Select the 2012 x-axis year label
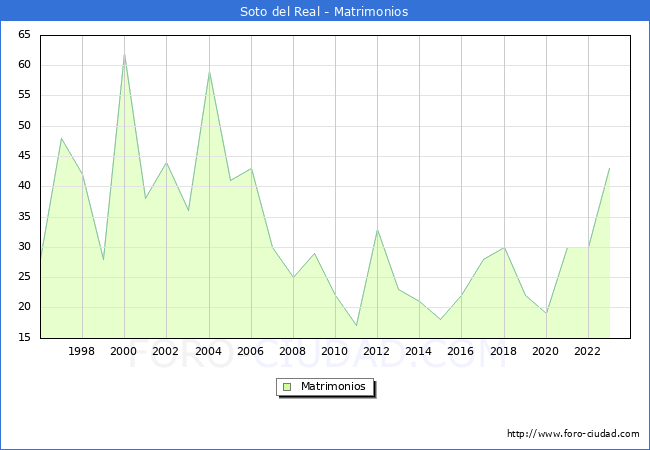 (377, 351)
